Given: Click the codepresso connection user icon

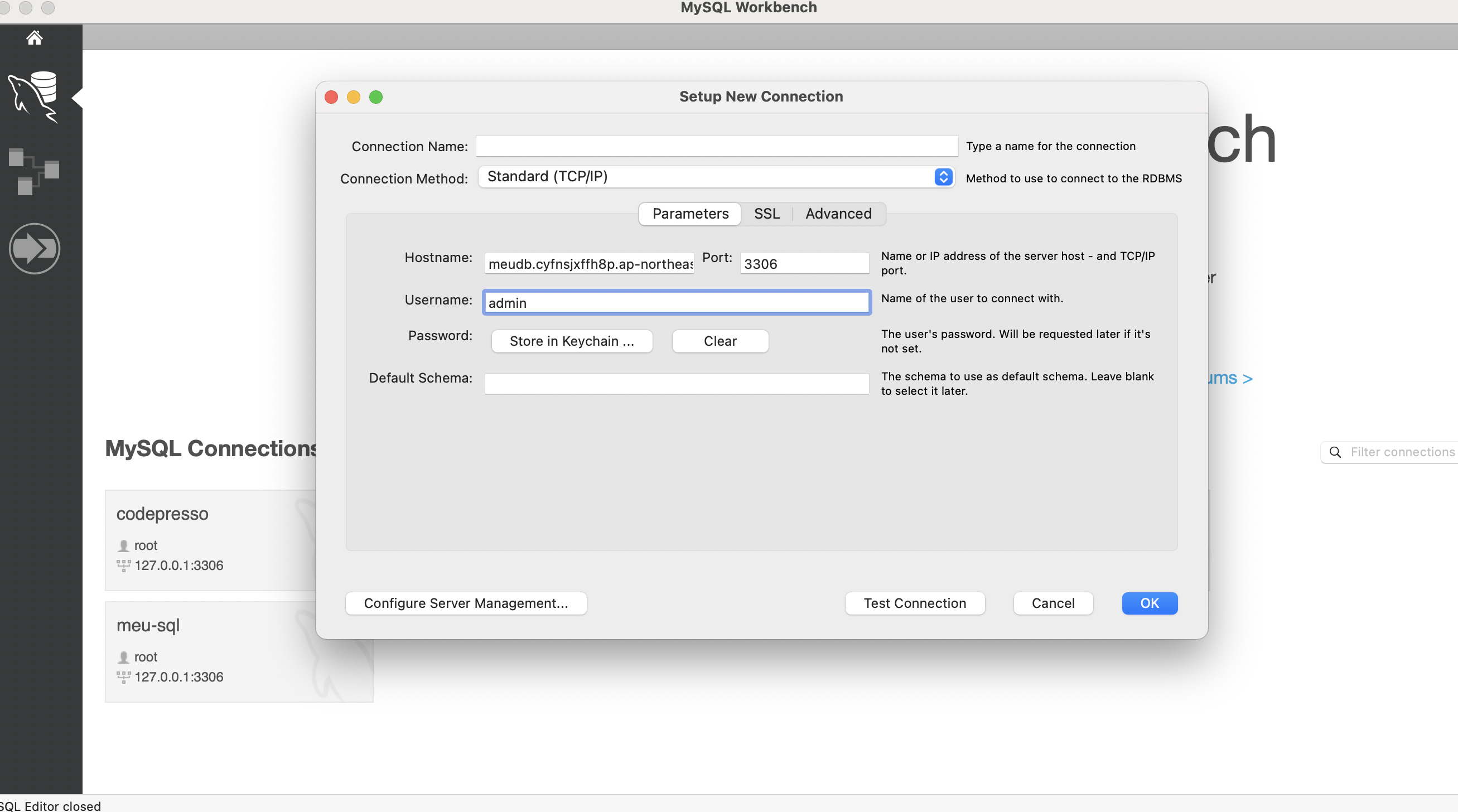Looking at the screenshot, I should 123,545.
